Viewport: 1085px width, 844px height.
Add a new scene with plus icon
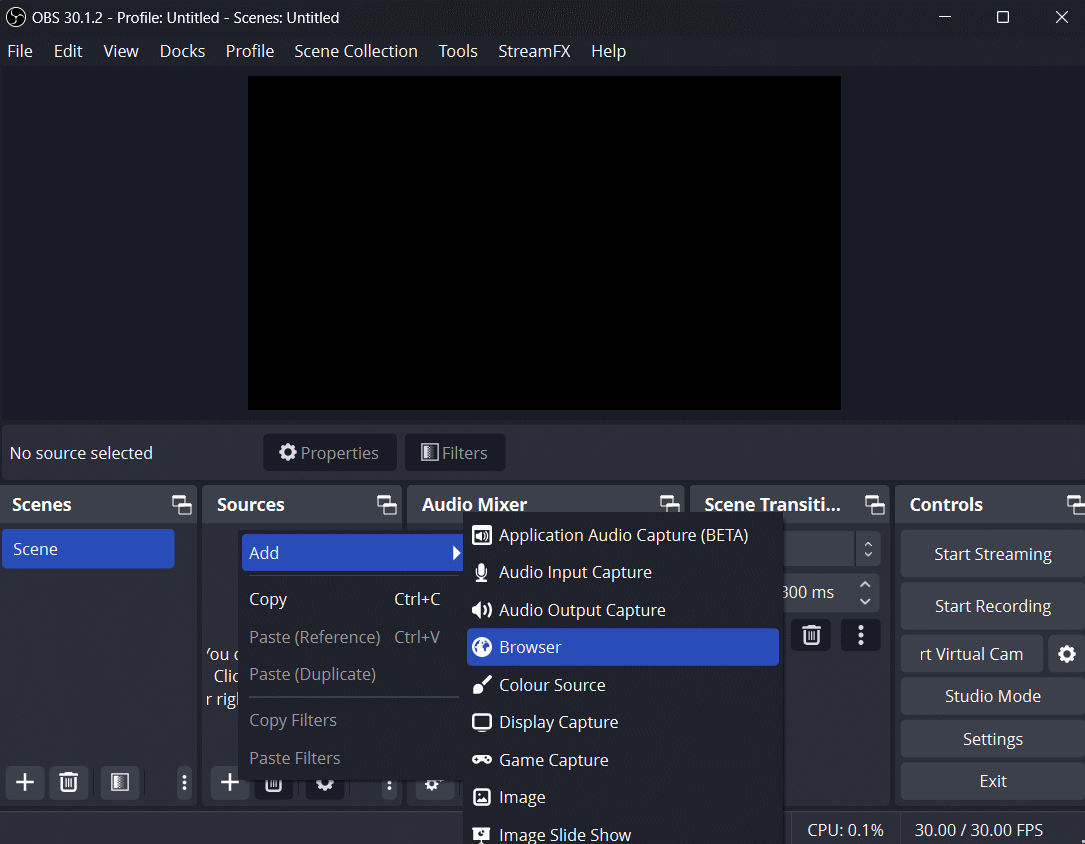[25, 782]
